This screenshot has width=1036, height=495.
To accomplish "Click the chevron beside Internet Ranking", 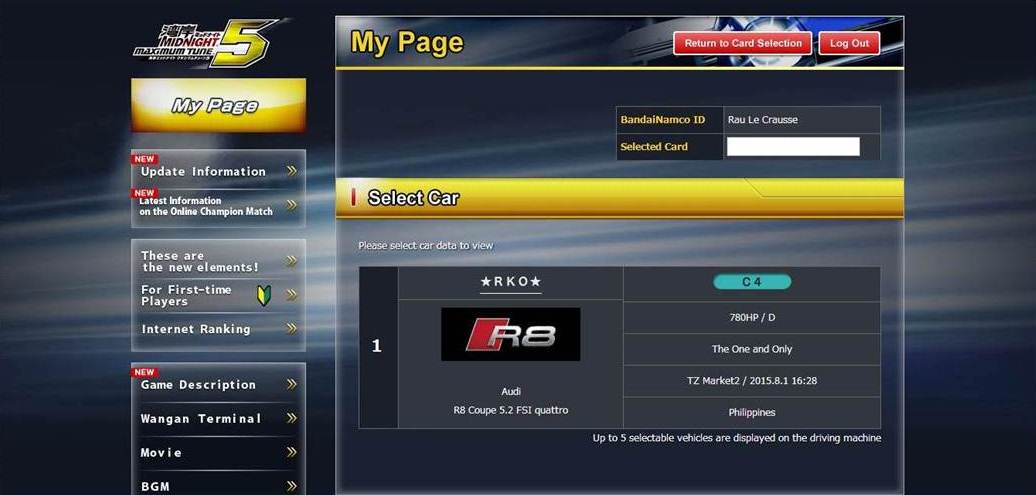I will 291,328.
